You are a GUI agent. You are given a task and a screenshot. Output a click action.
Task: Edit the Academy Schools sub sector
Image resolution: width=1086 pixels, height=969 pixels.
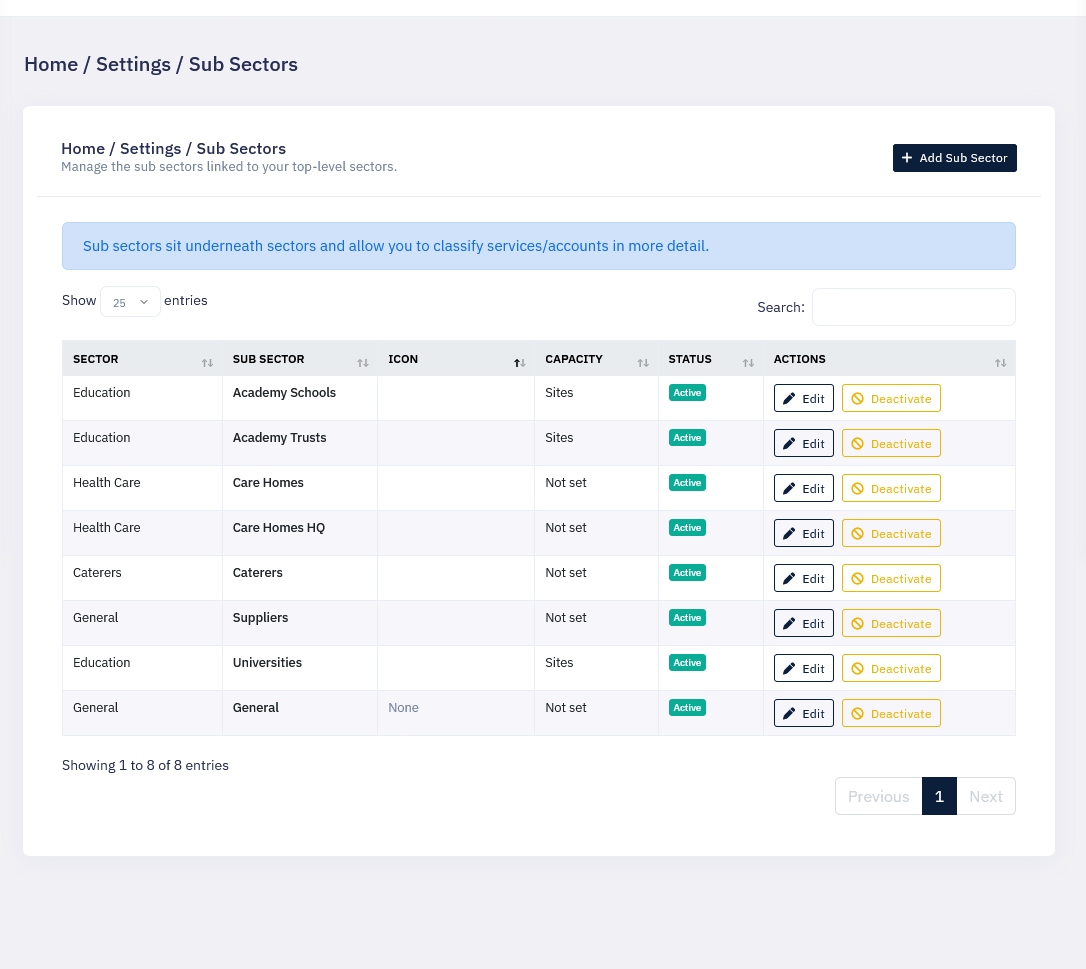(x=803, y=398)
